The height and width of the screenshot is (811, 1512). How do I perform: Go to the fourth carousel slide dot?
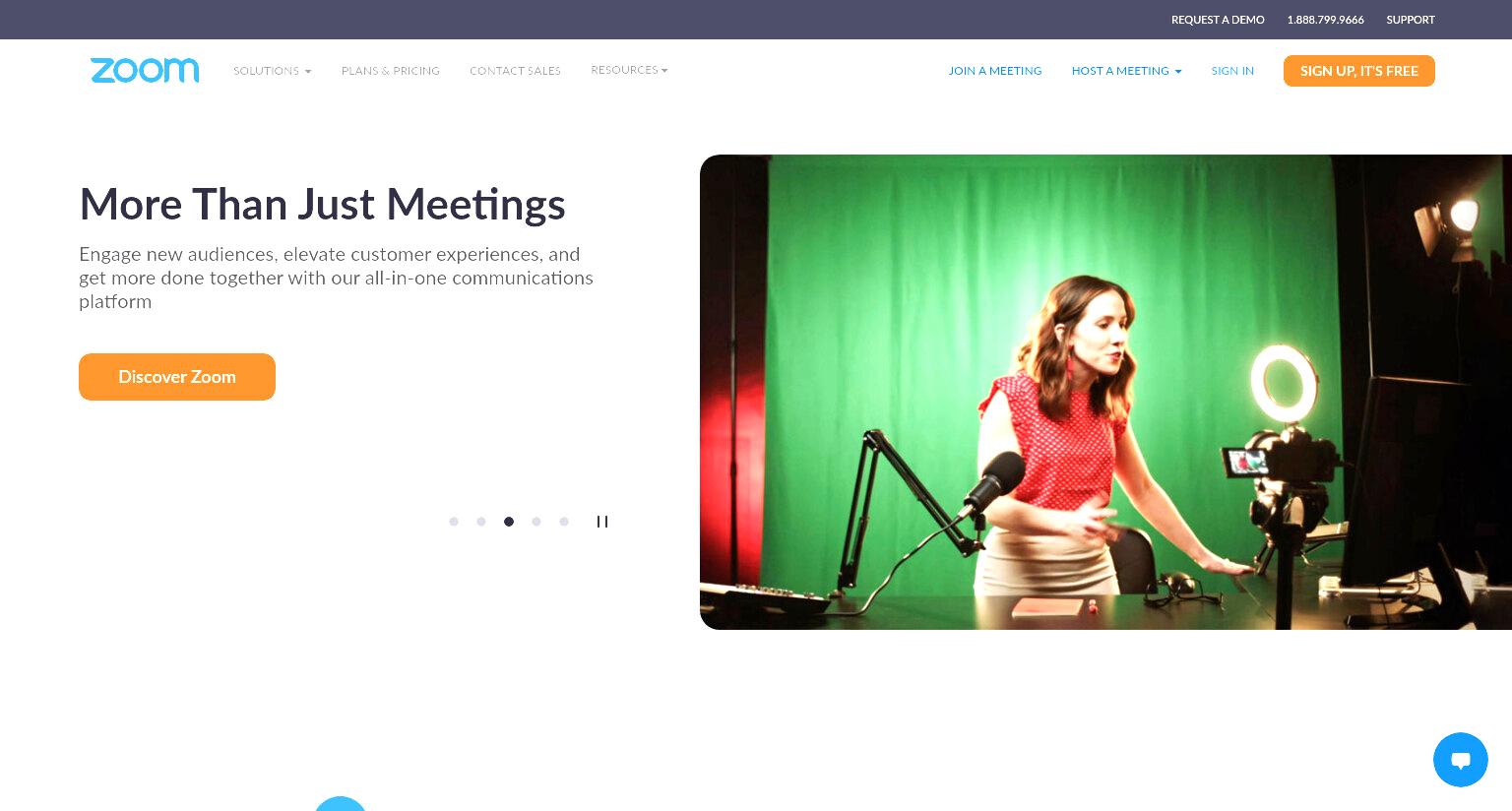(x=536, y=522)
